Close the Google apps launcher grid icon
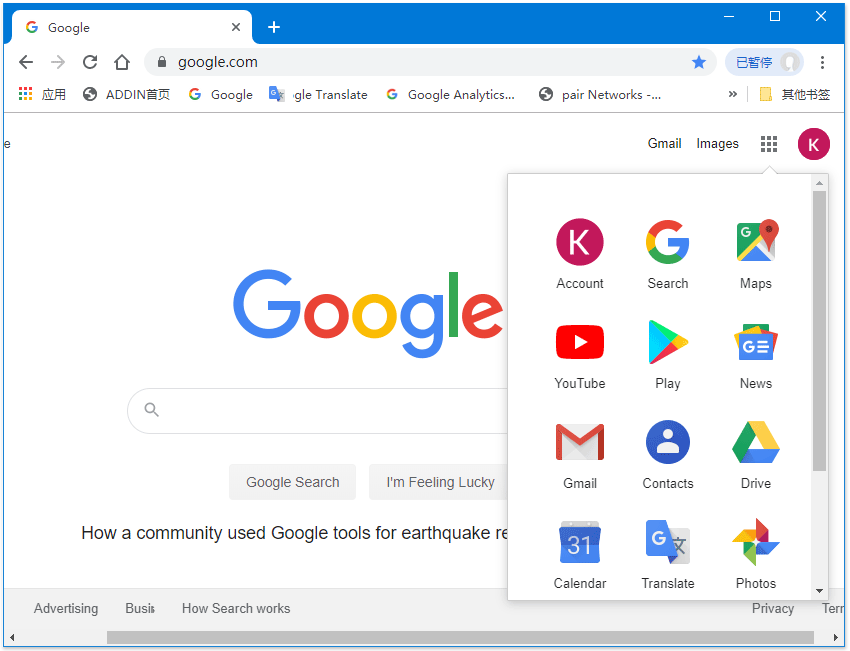Viewport: 850px width, 651px height. click(x=769, y=144)
